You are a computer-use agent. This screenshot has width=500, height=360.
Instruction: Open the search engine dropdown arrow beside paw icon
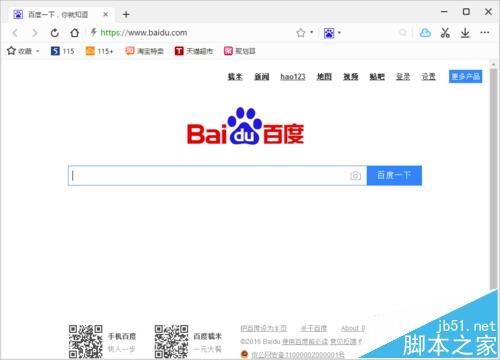(x=339, y=32)
